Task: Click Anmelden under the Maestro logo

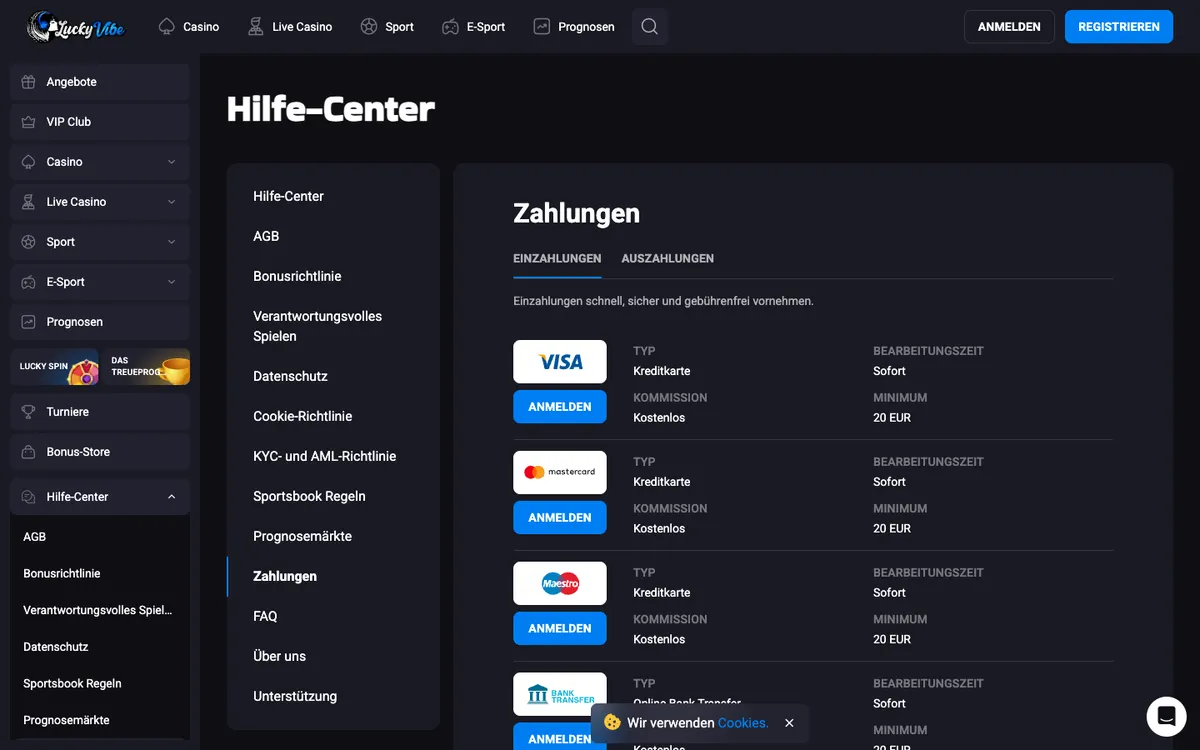Action: tap(560, 629)
